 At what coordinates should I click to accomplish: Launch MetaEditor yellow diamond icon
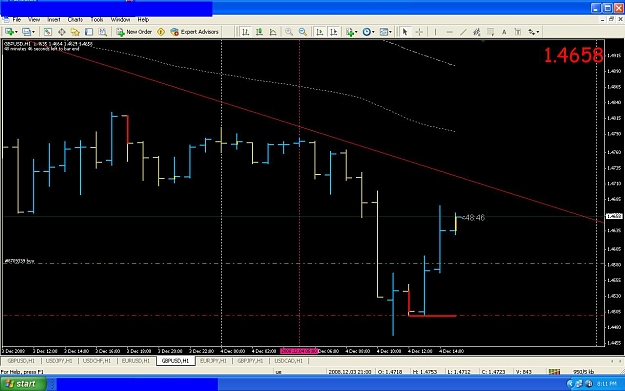click(161, 32)
